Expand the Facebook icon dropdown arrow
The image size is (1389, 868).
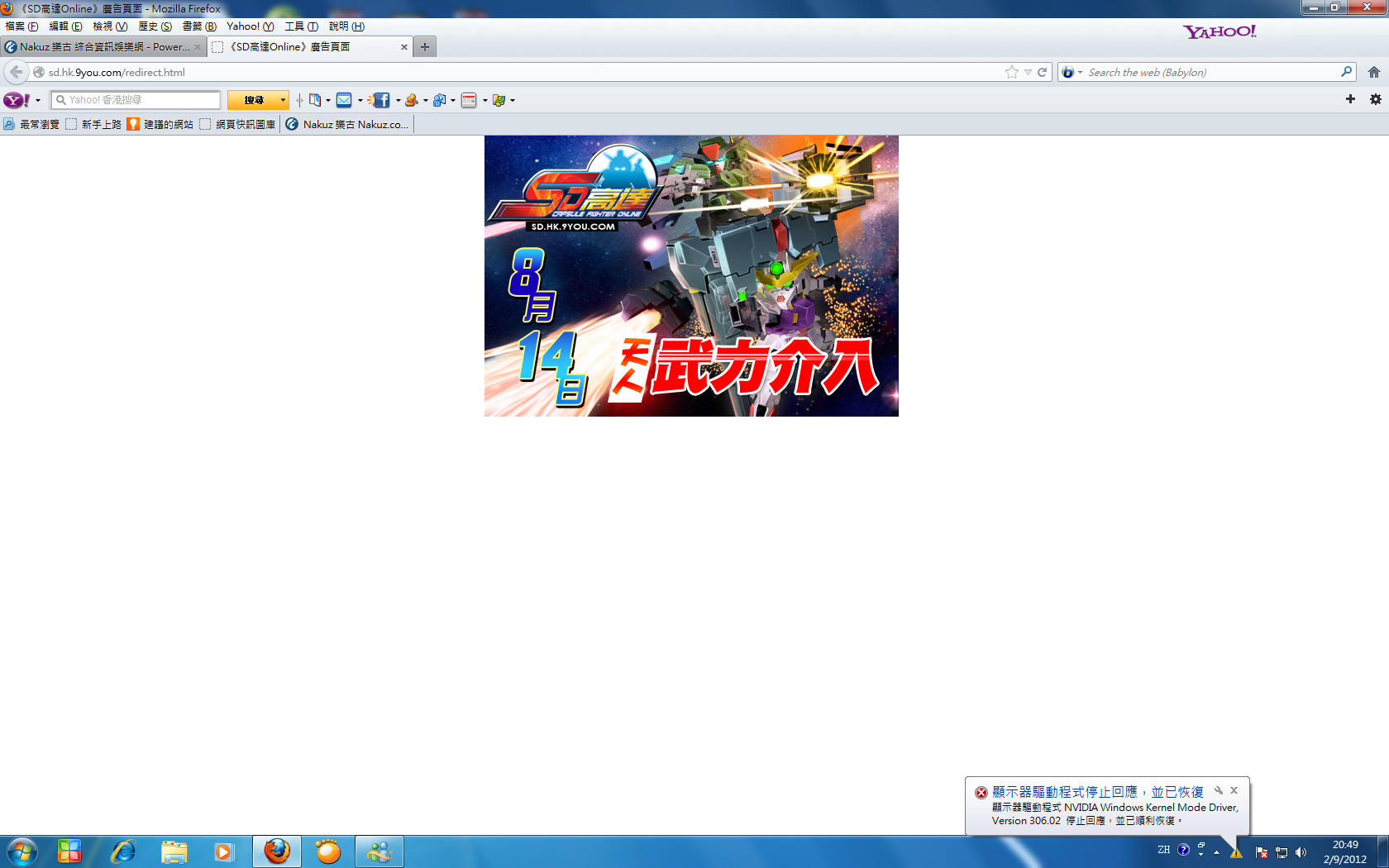[398, 101]
